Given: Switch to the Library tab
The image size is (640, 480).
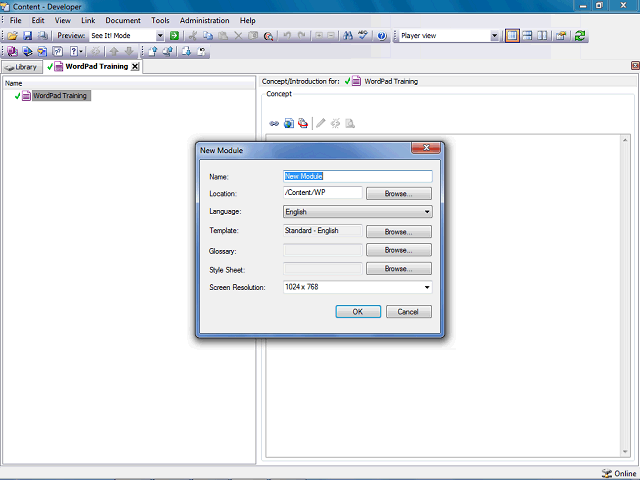Looking at the screenshot, I should [x=22, y=67].
